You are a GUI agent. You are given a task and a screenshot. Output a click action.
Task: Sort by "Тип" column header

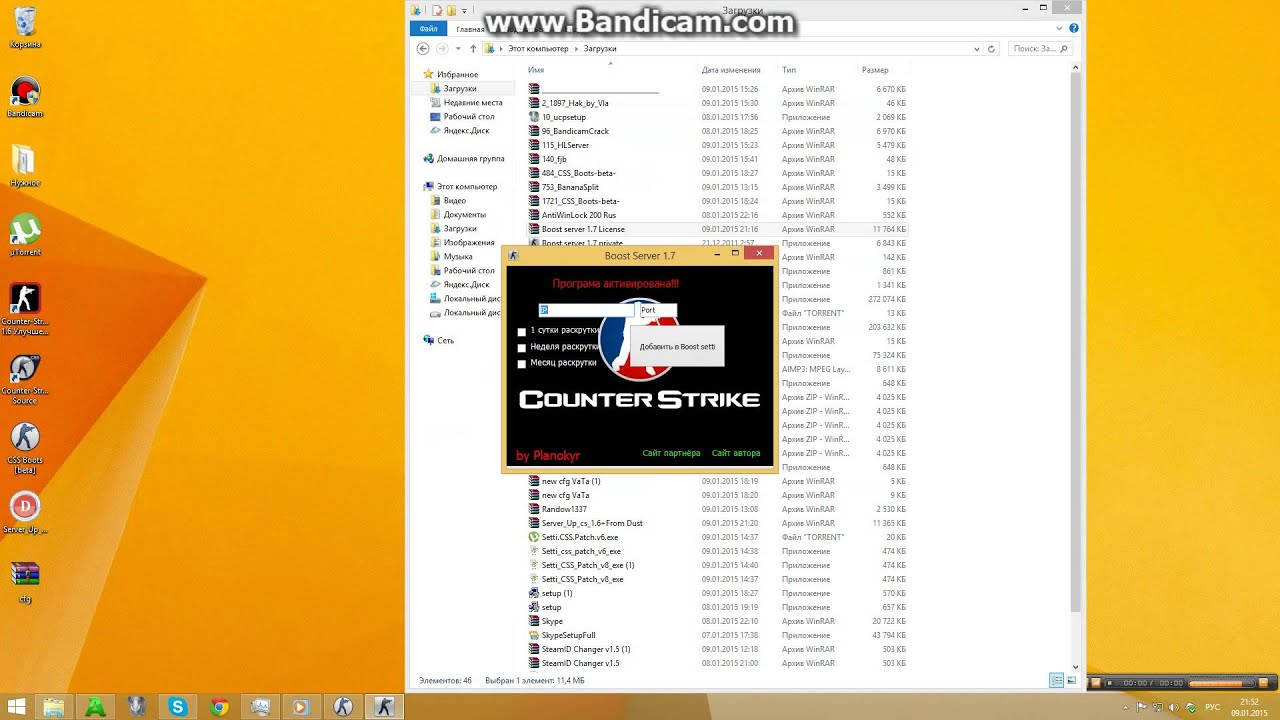[x=789, y=70]
